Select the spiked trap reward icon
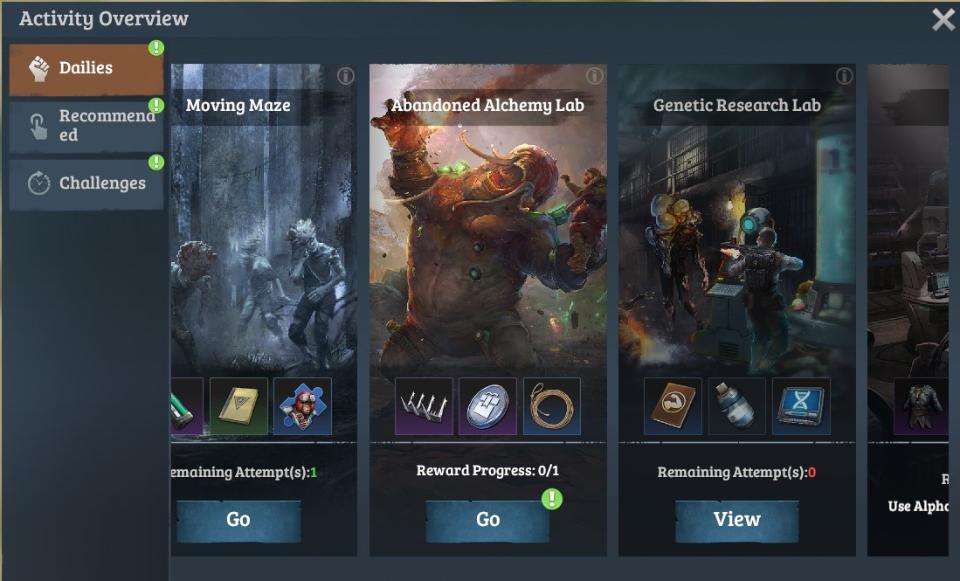The height and width of the screenshot is (581, 960). click(x=424, y=407)
